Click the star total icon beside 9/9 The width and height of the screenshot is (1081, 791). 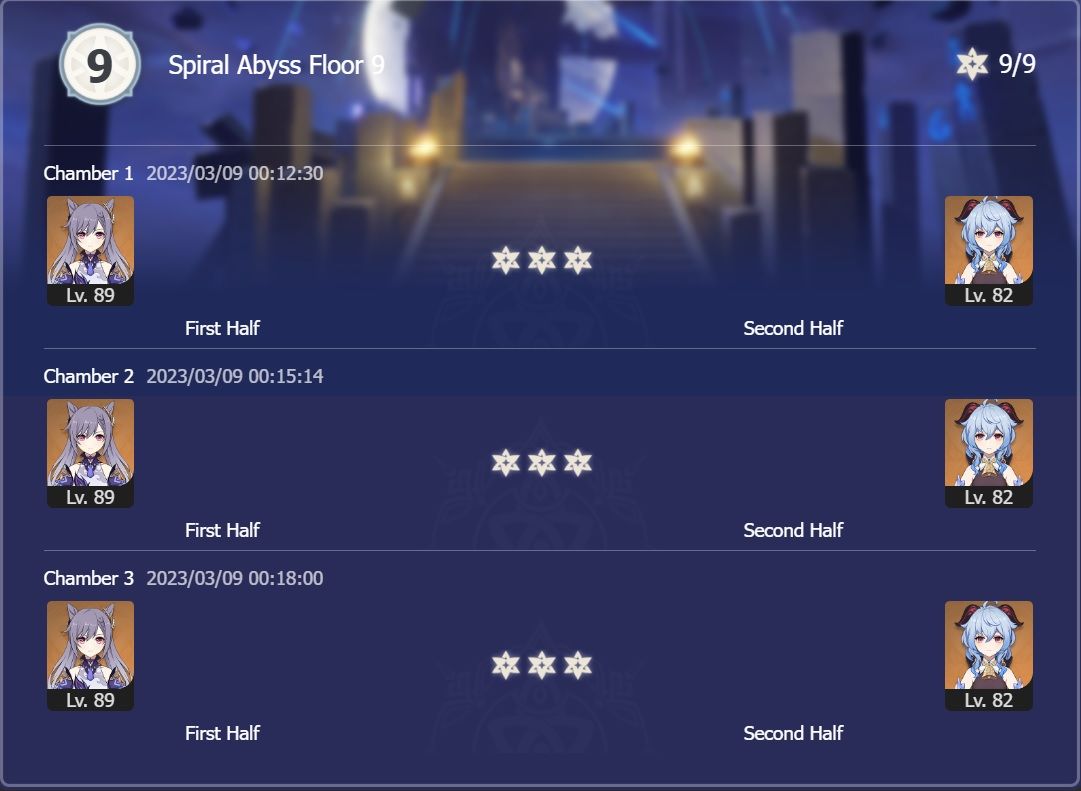pos(972,65)
